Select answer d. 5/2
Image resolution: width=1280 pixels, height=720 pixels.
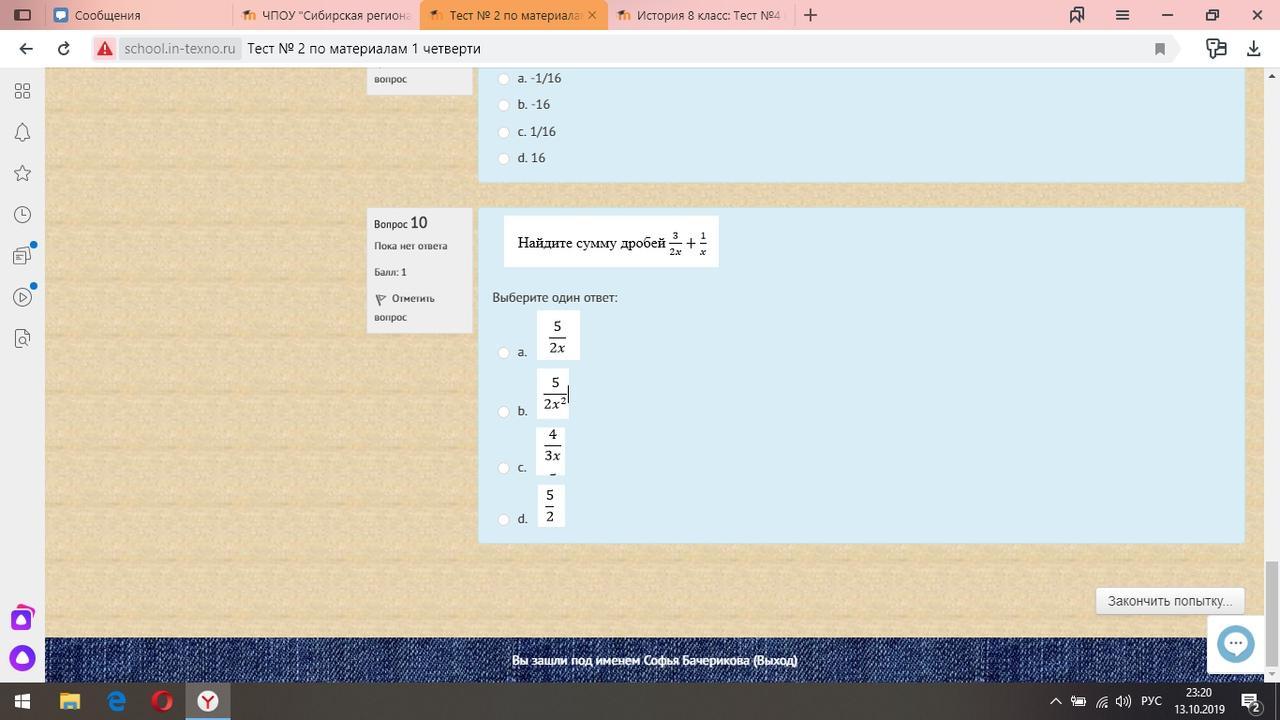click(504, 519)
